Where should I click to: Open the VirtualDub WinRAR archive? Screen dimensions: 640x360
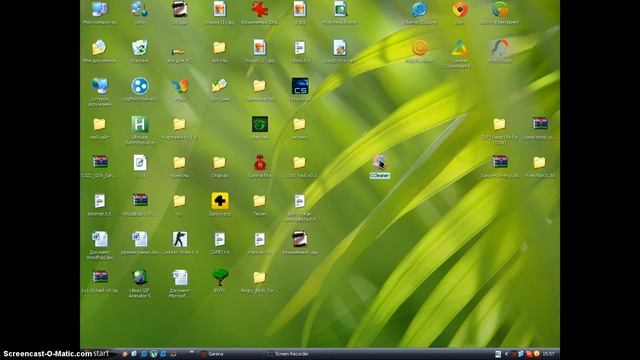coord(140,201)
